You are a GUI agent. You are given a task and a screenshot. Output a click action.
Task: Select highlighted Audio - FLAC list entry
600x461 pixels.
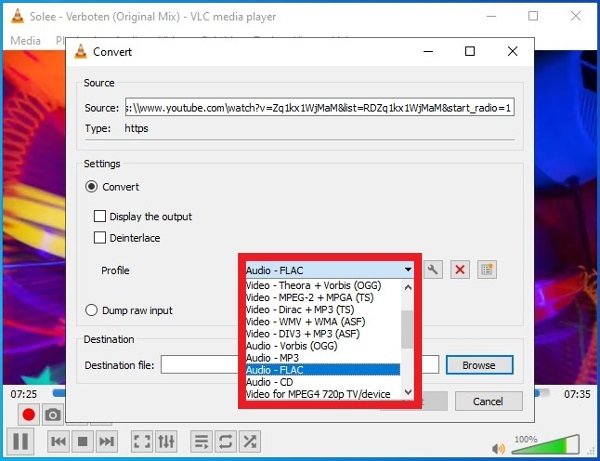click(x=323, y=370)
